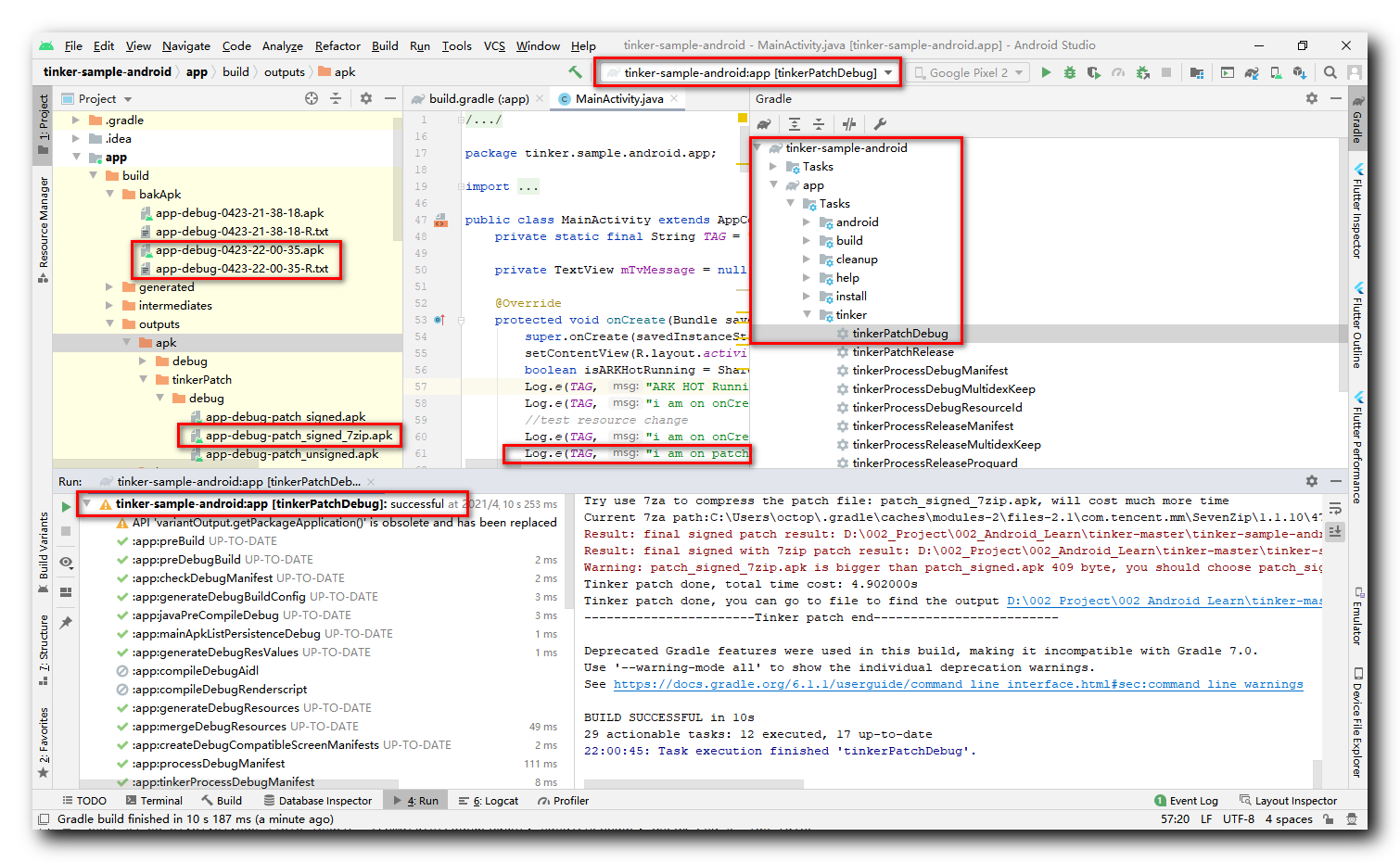Toggle offline mode in Gradle panel
1400x862 pixels.
tap(848, 124)
